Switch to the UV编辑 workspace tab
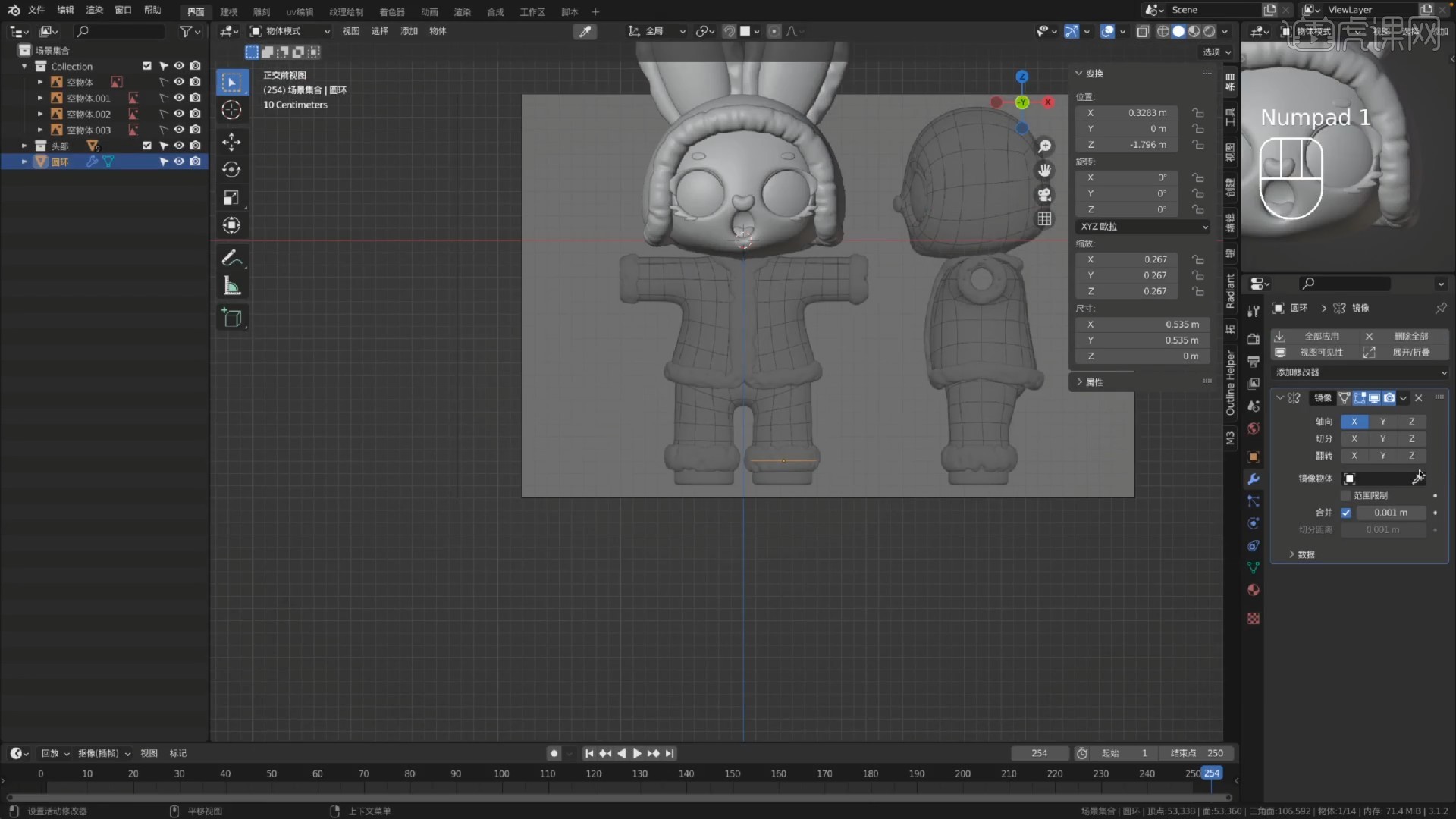The width and height of the screenshot is (1456, 819). tap(300, 11)
